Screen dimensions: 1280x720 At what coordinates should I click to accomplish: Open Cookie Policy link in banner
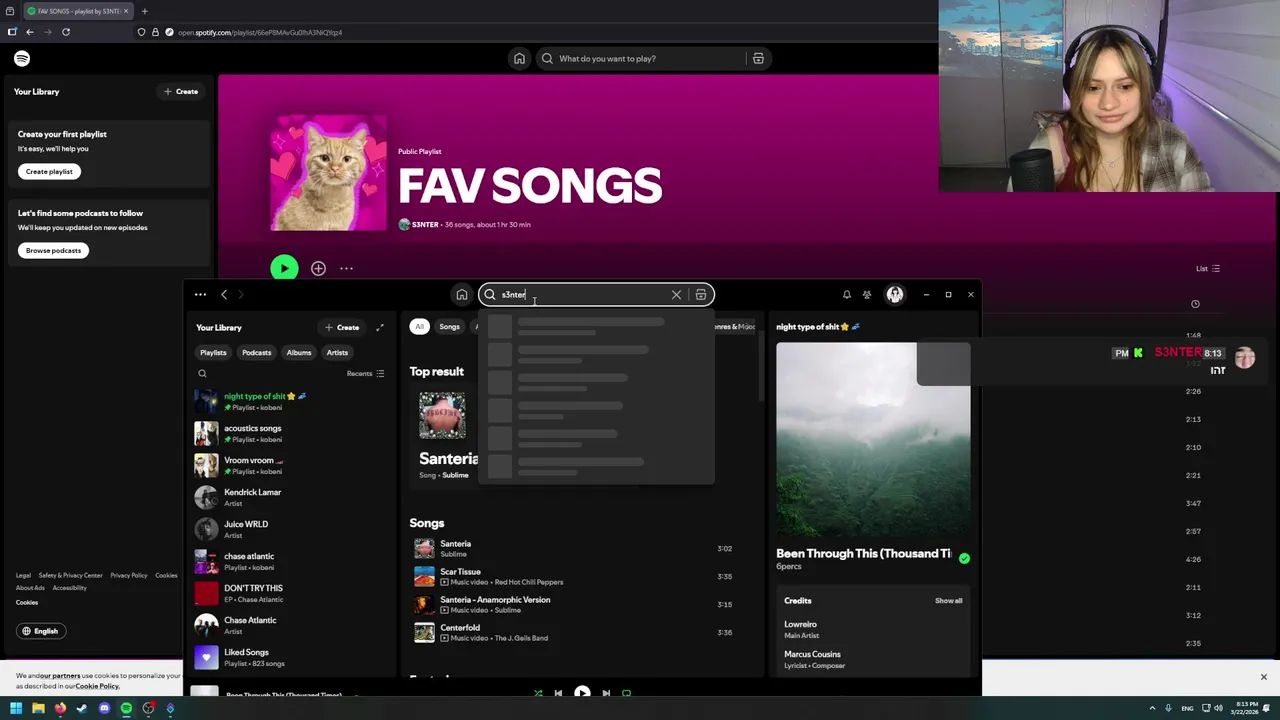(x=97, y=686)
